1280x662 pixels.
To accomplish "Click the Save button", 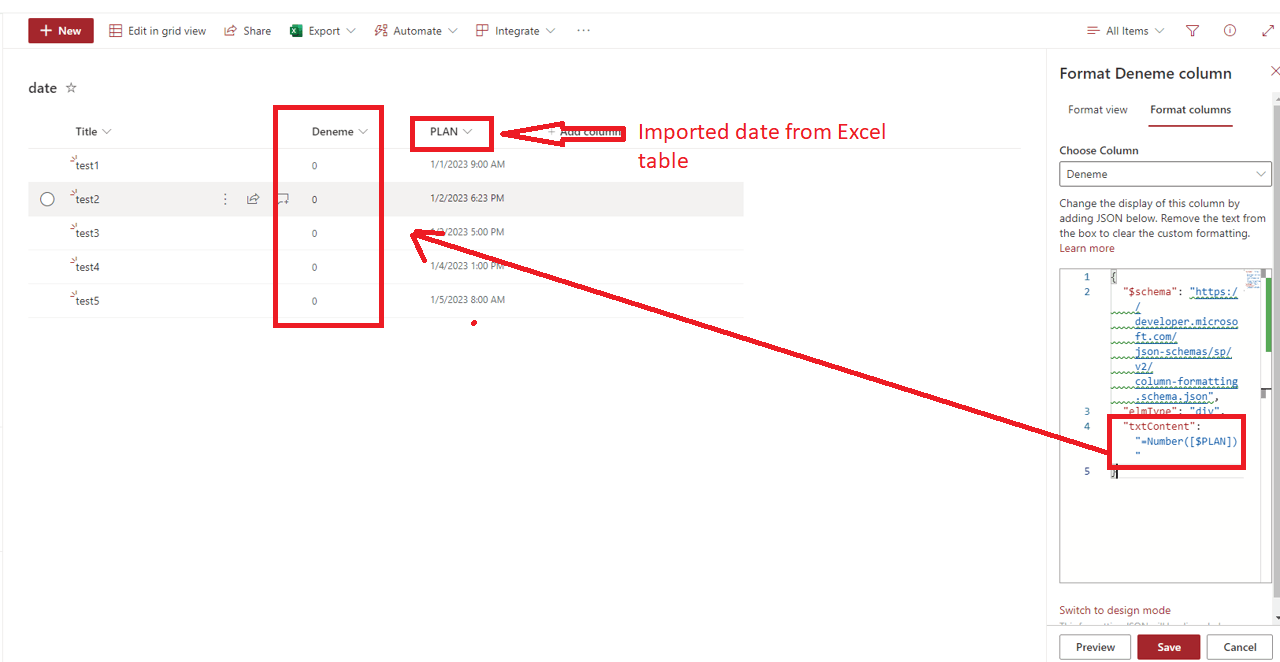I will click(1168, 647).
